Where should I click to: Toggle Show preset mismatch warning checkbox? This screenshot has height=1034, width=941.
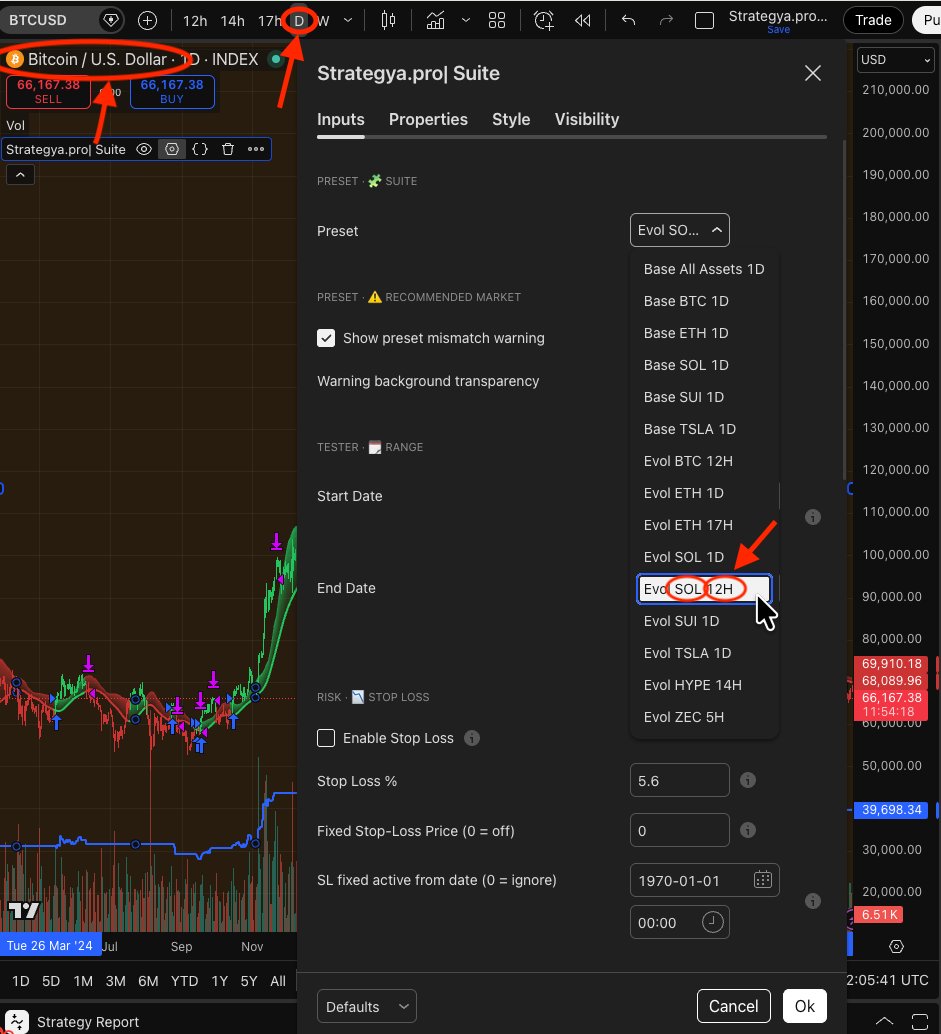(326, 338)
